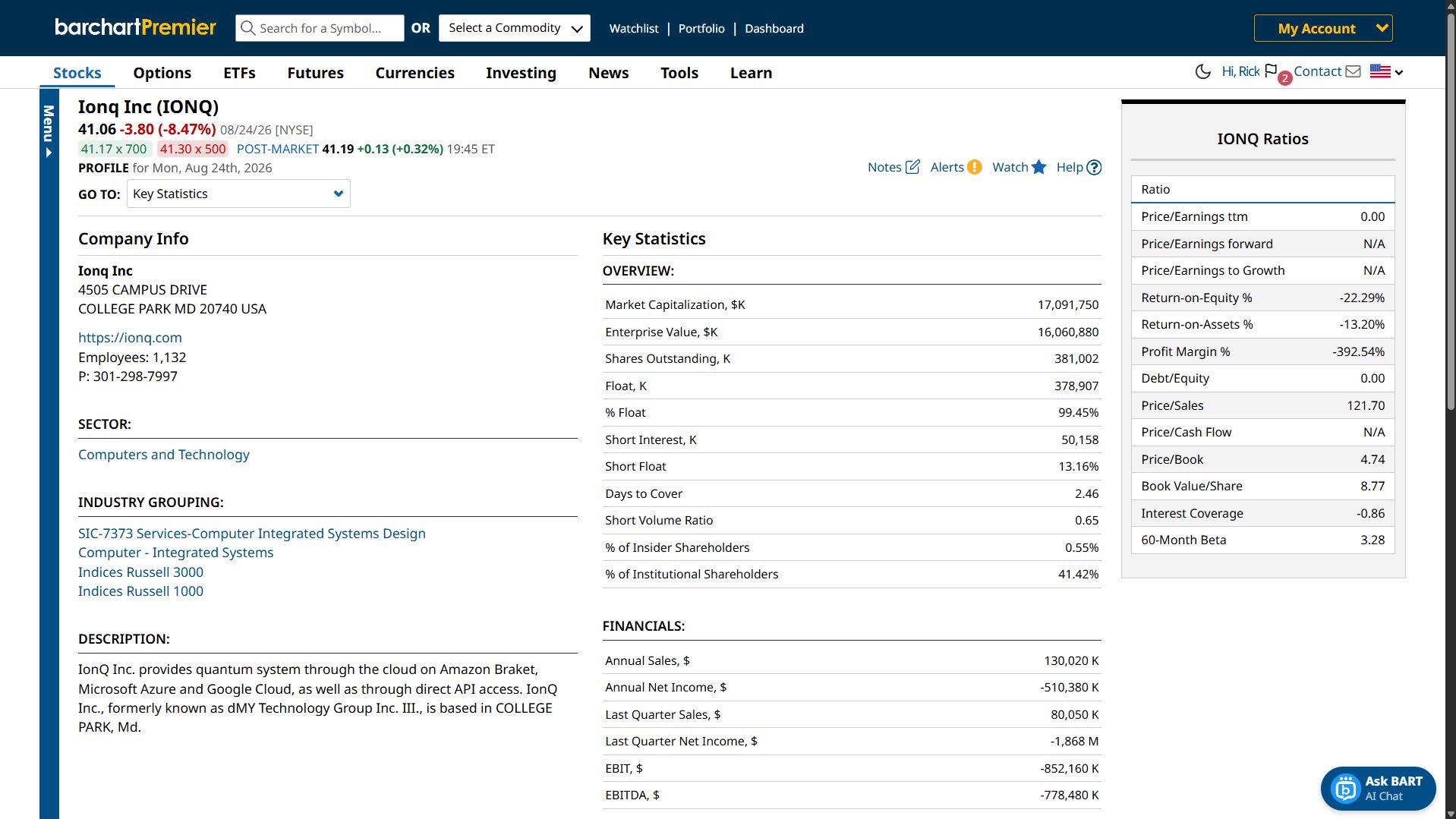Click the Last Quarter Sales 80,050 K value

pyautogui.click(x=1074, y=714)
